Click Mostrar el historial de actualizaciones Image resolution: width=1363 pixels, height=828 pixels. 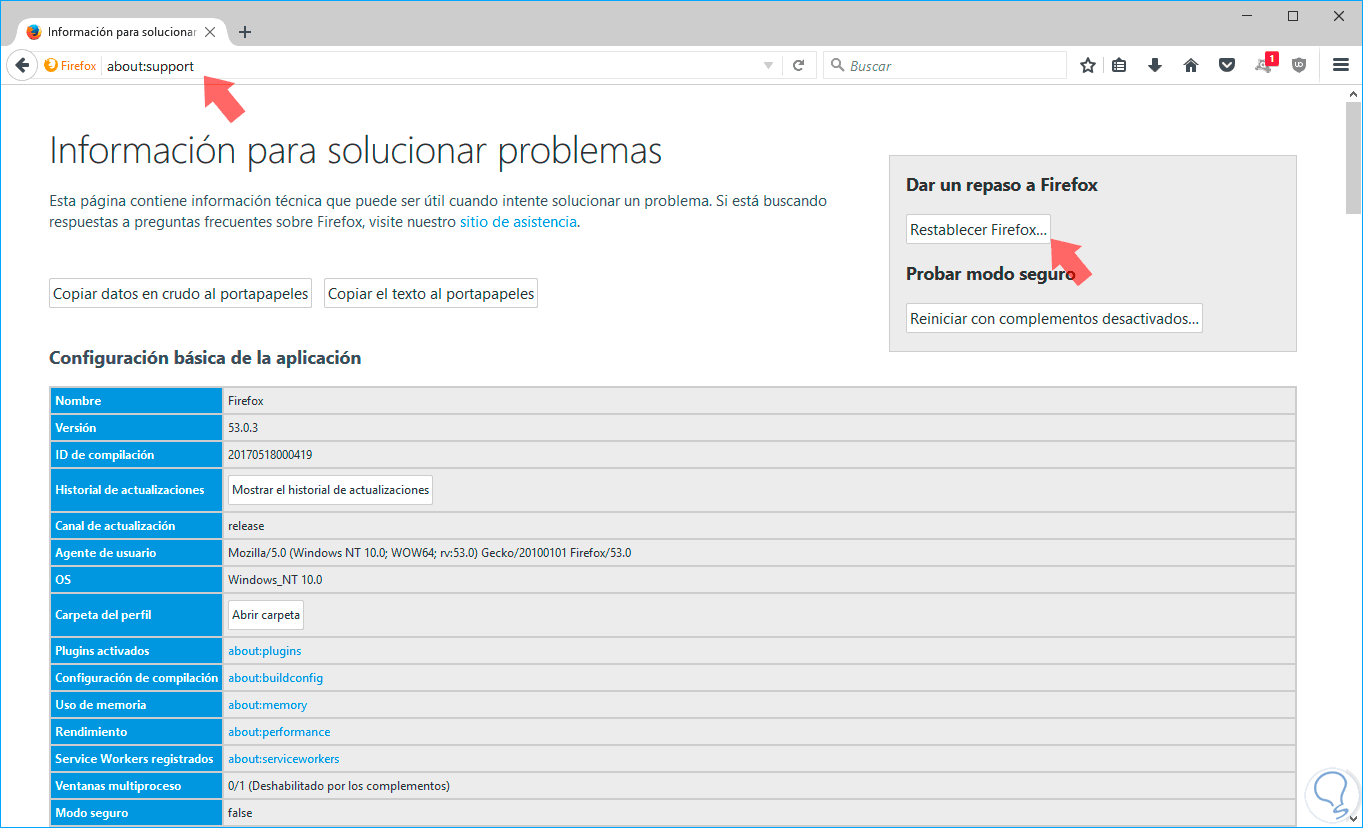pyautogui.click(x=330, y=490)
